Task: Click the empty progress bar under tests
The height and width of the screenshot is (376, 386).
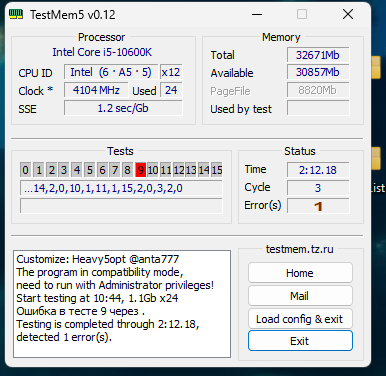Action: [x=121, y=206]
